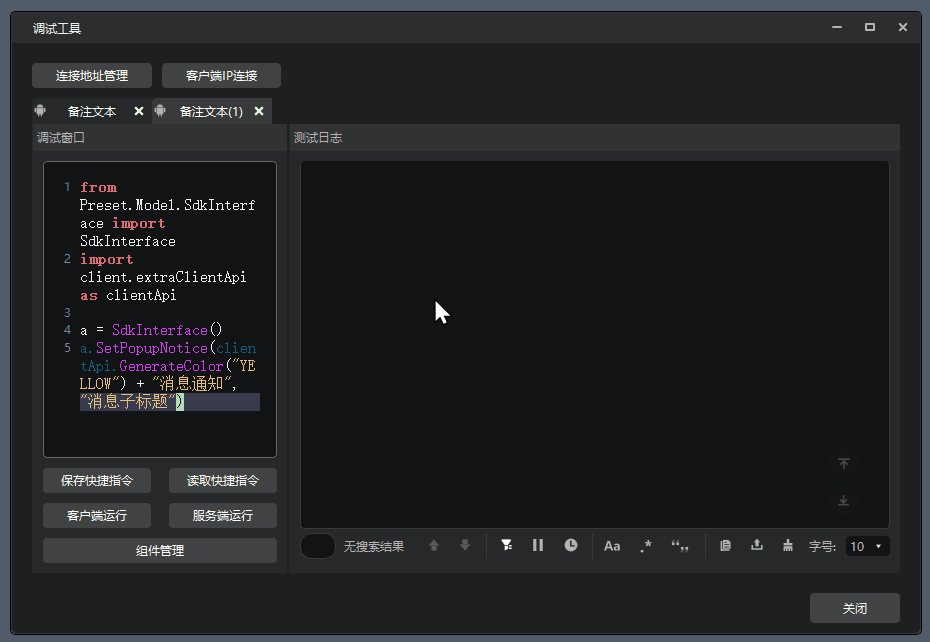
Task: Switch to the 备注文本 tab
Action: 91,112
